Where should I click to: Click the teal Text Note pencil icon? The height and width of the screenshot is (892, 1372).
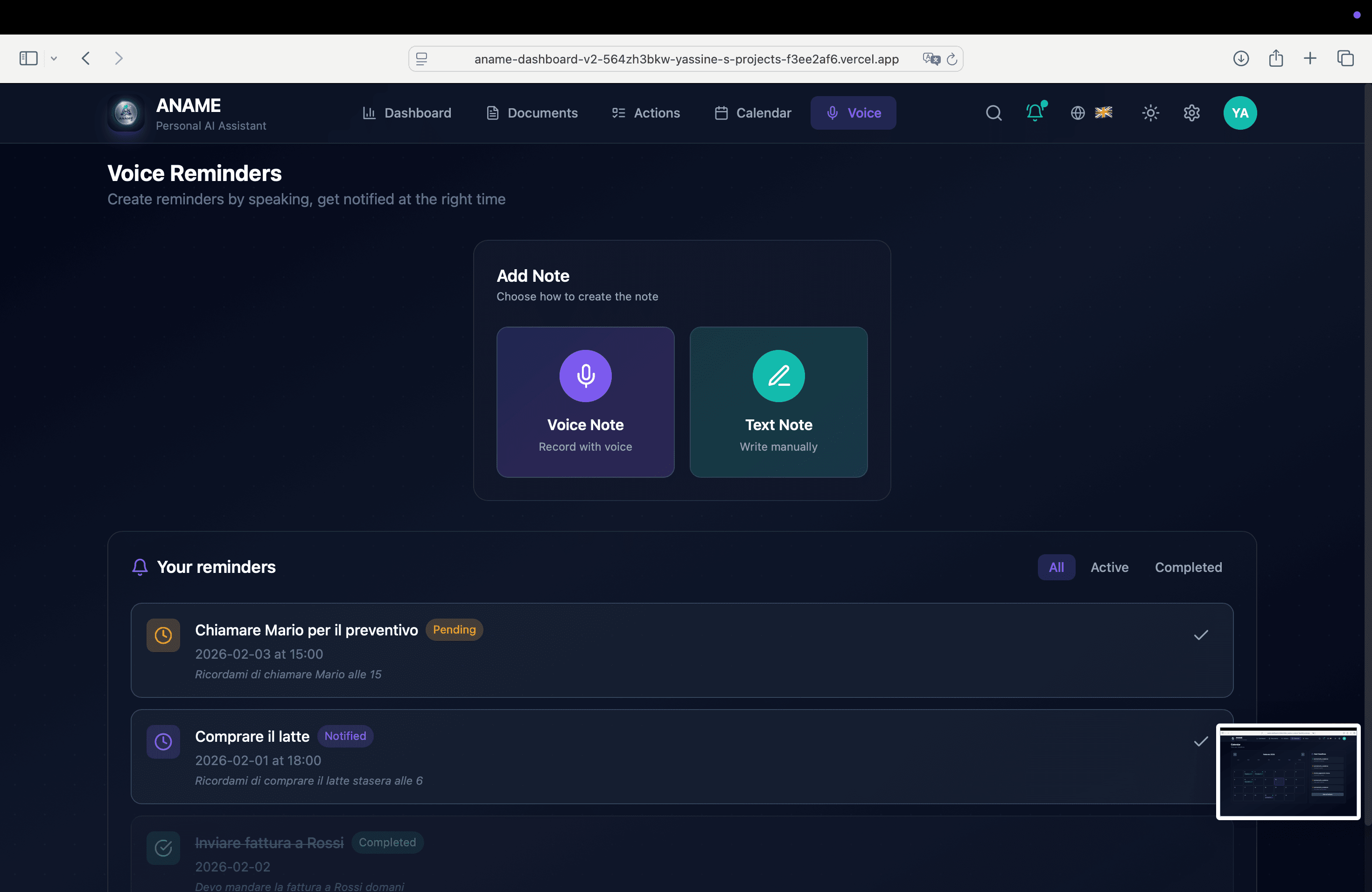pos(778,376)
